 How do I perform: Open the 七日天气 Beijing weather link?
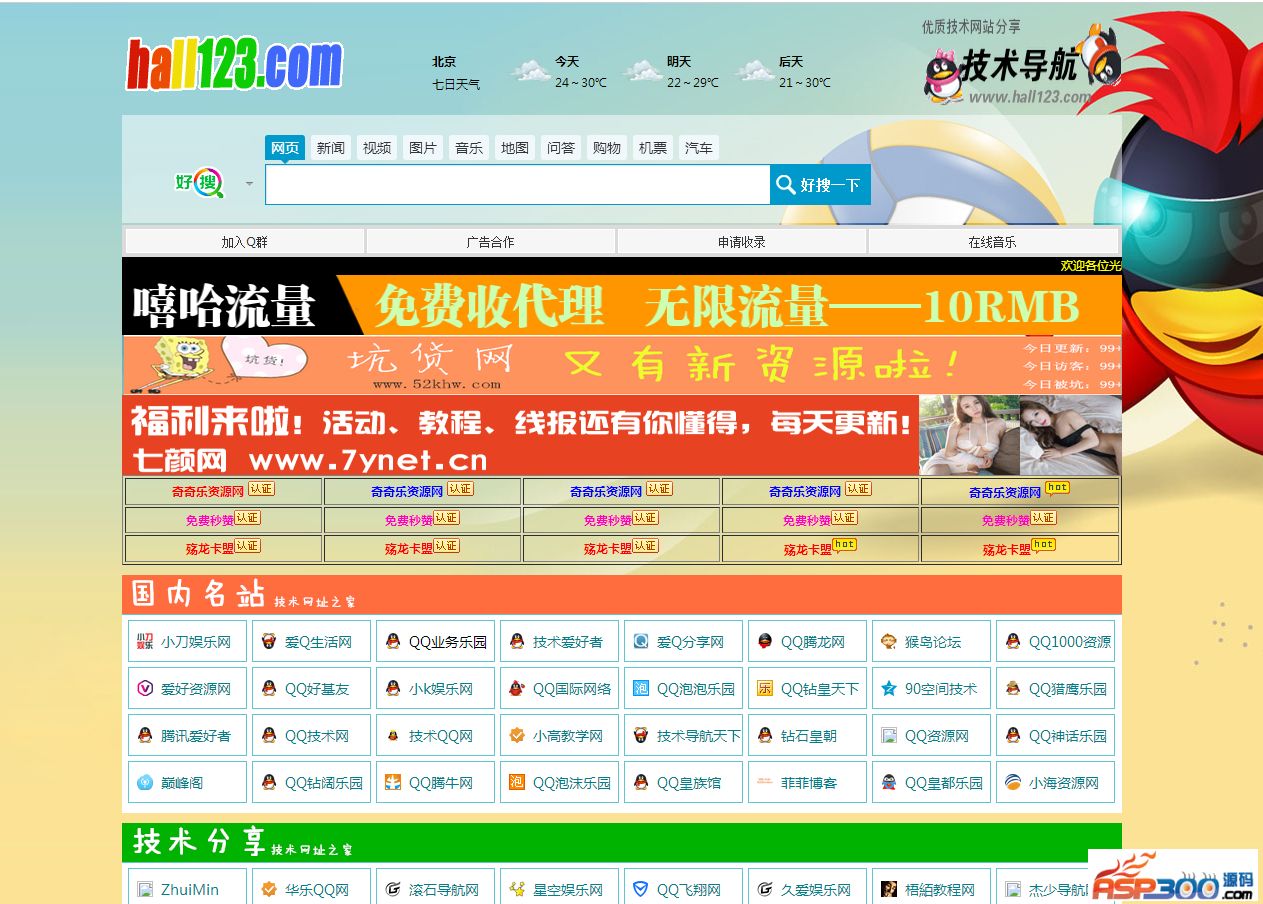point(456,84)
